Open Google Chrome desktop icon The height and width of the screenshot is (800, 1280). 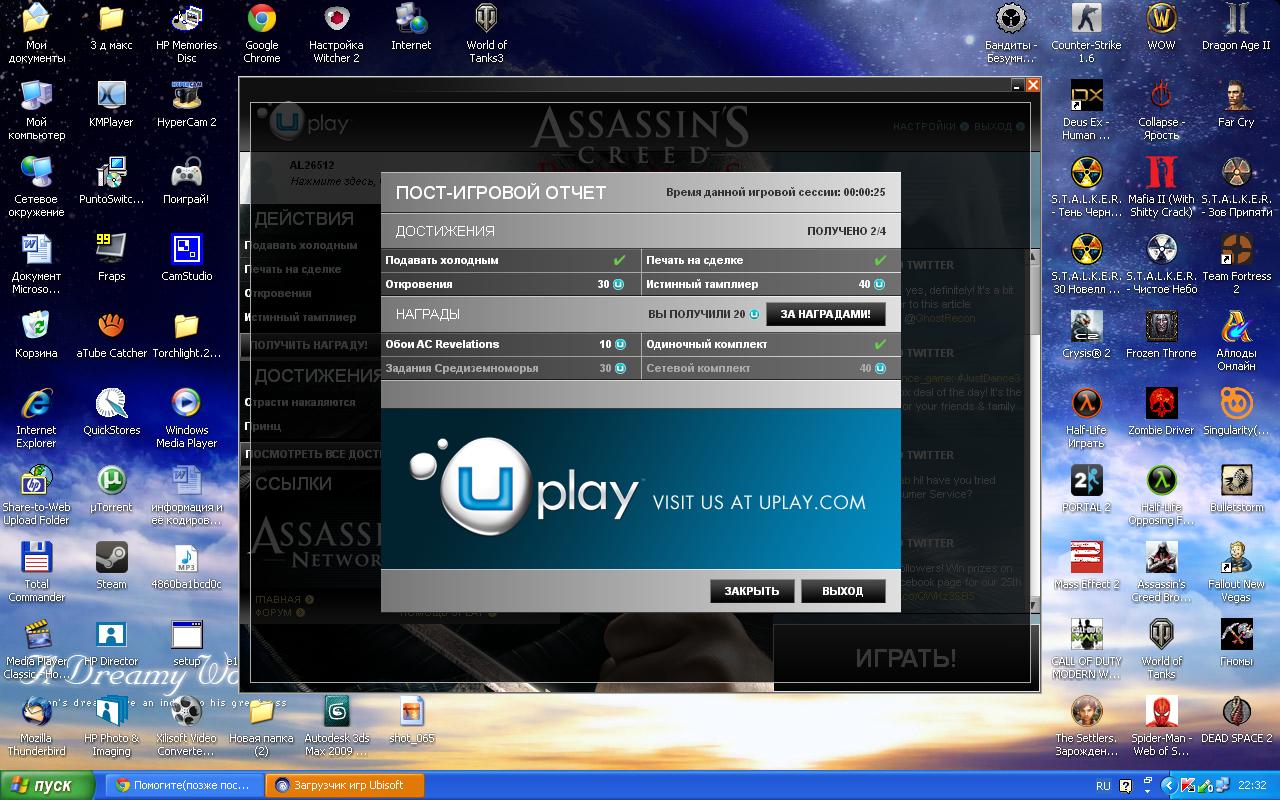(x=262, y=33)
